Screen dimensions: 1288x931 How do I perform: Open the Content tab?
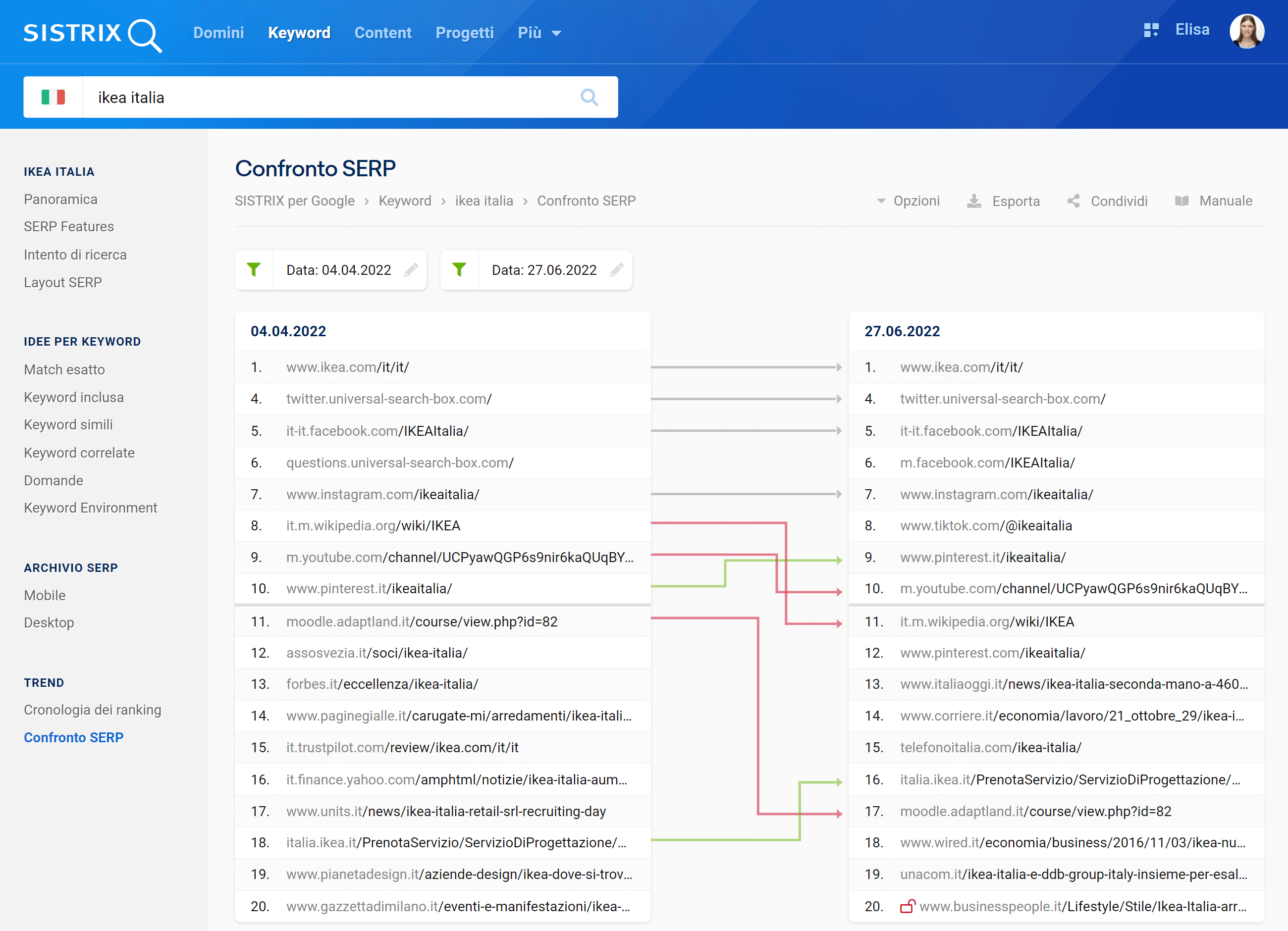[383, 33]
